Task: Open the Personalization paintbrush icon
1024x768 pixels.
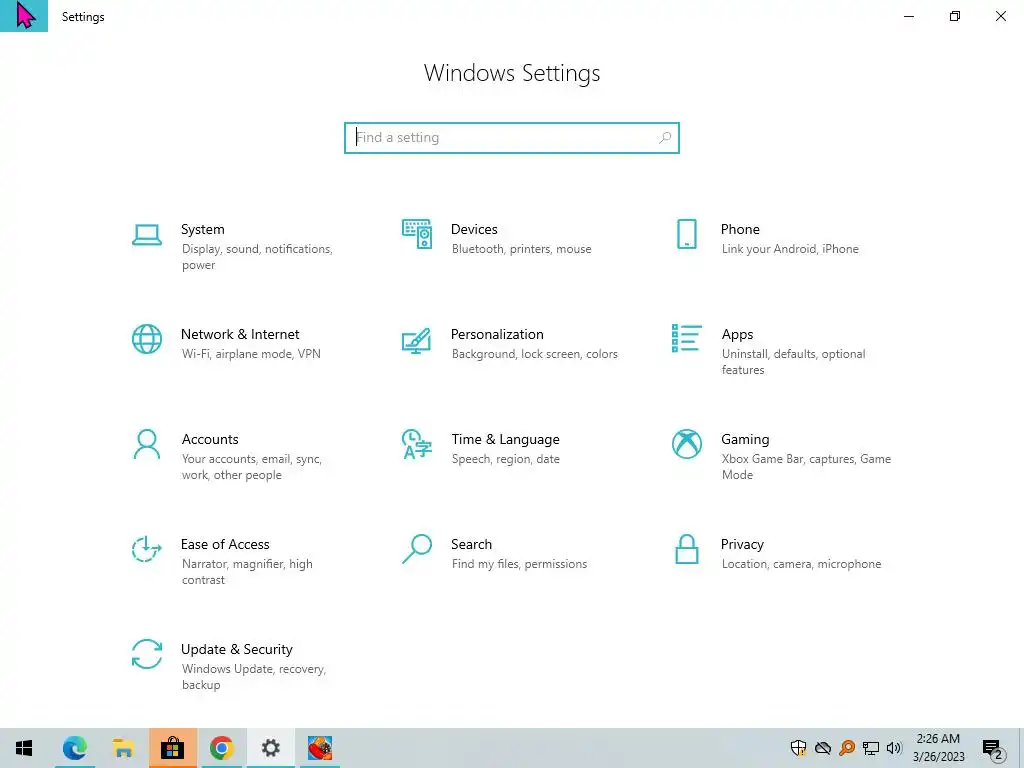Action: (x=417, y=340)
